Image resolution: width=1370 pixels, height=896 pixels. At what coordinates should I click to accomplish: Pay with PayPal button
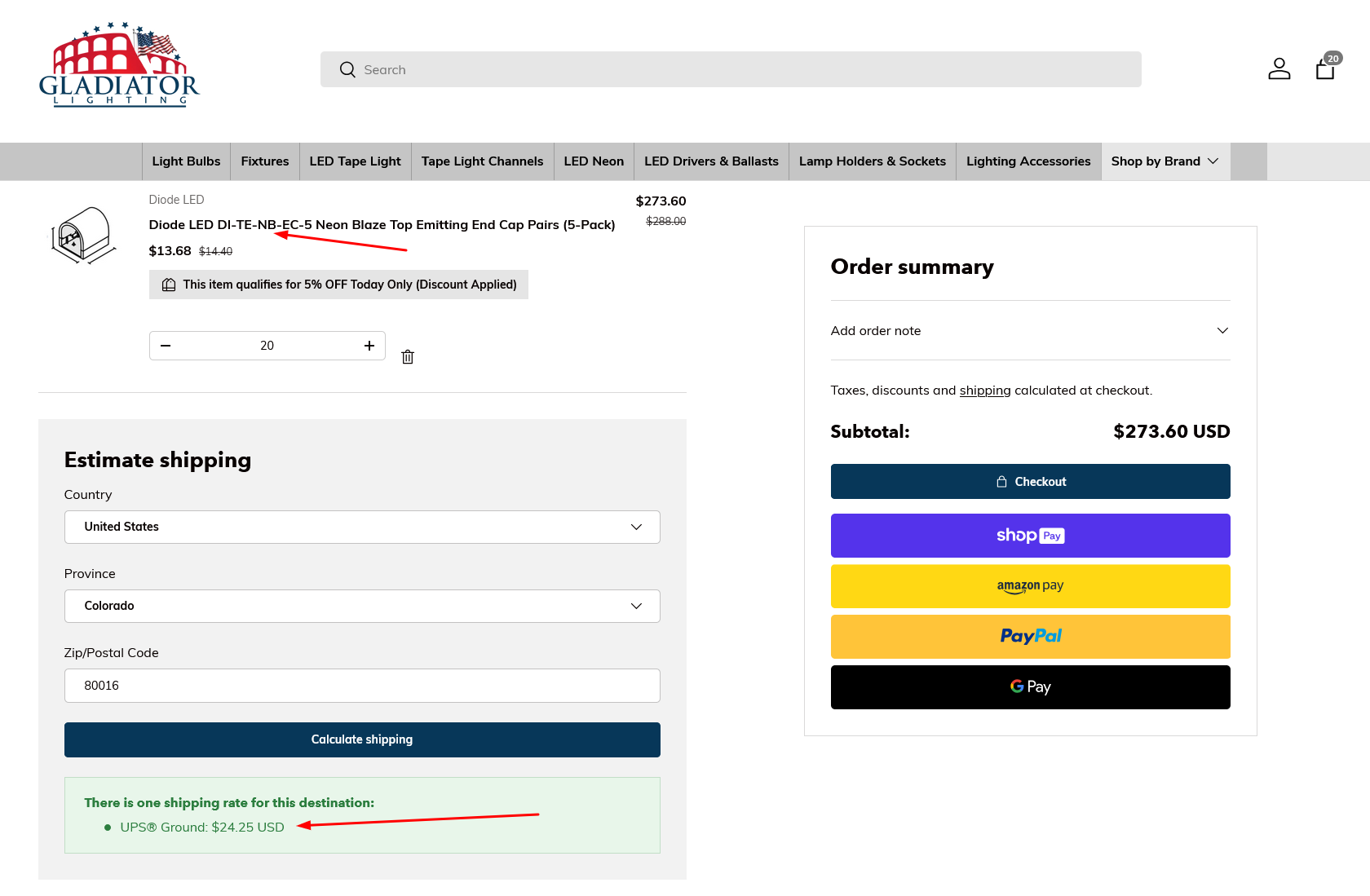(1030, 637)
